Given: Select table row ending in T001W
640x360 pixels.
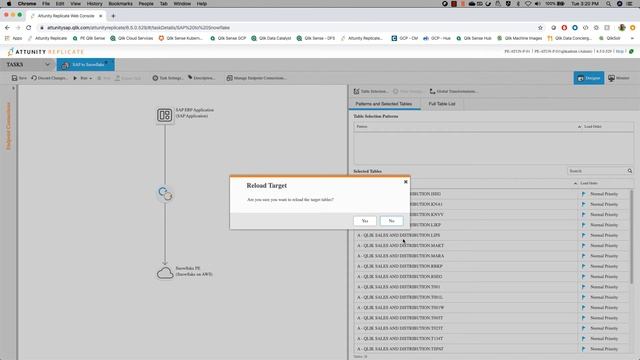Looking at the screenshot, I should pos(491,308).
